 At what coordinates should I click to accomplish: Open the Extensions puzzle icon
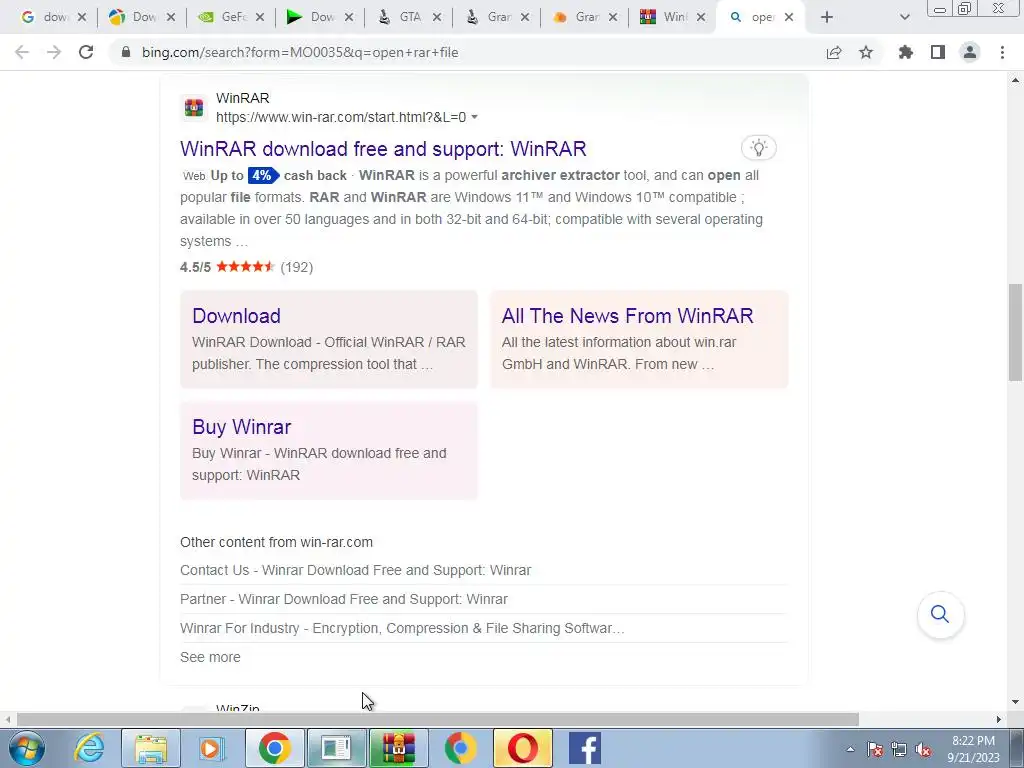tap(905, 52)
